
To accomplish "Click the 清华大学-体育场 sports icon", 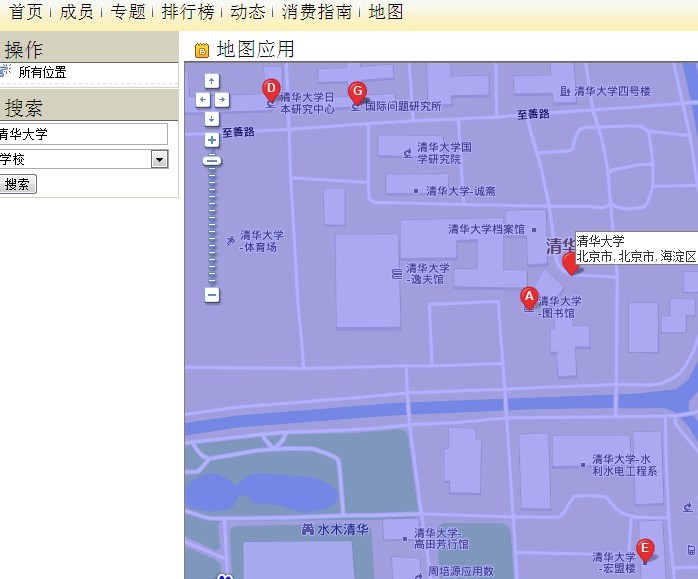I will pyautogui.click(x=230, y=241).
